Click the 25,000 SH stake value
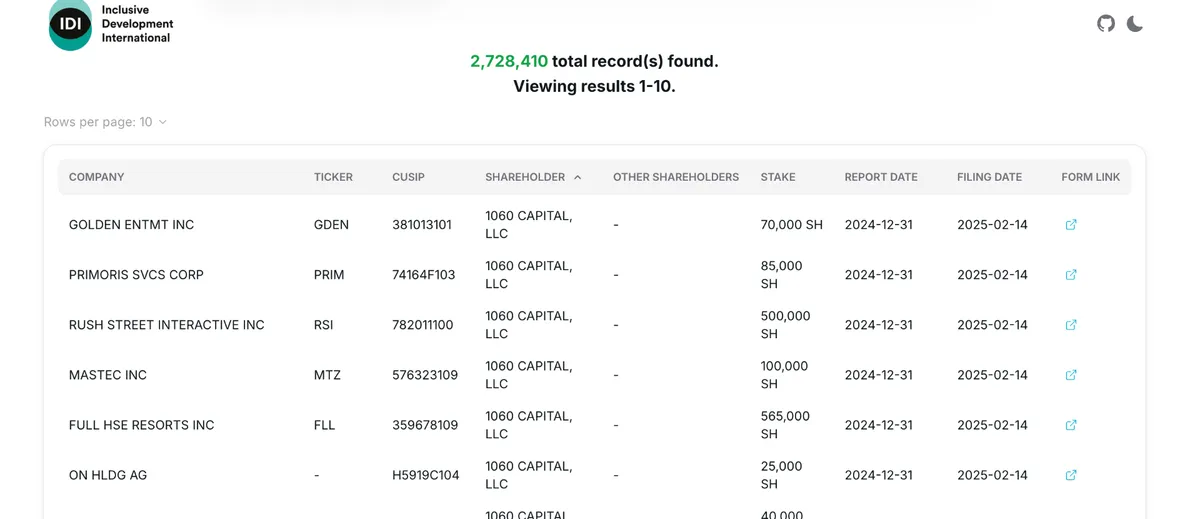Viewport: 1200px width, 519px height. (x=782, y=475)
